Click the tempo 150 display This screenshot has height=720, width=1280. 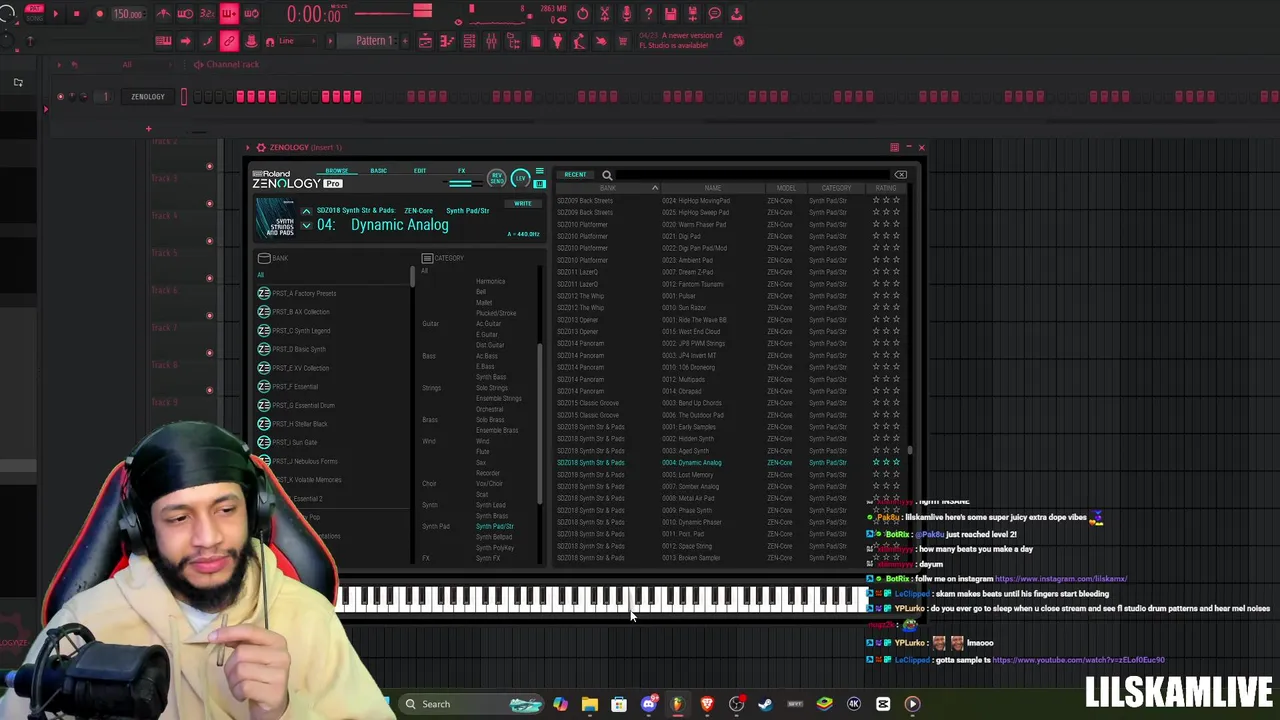[128, 14]
